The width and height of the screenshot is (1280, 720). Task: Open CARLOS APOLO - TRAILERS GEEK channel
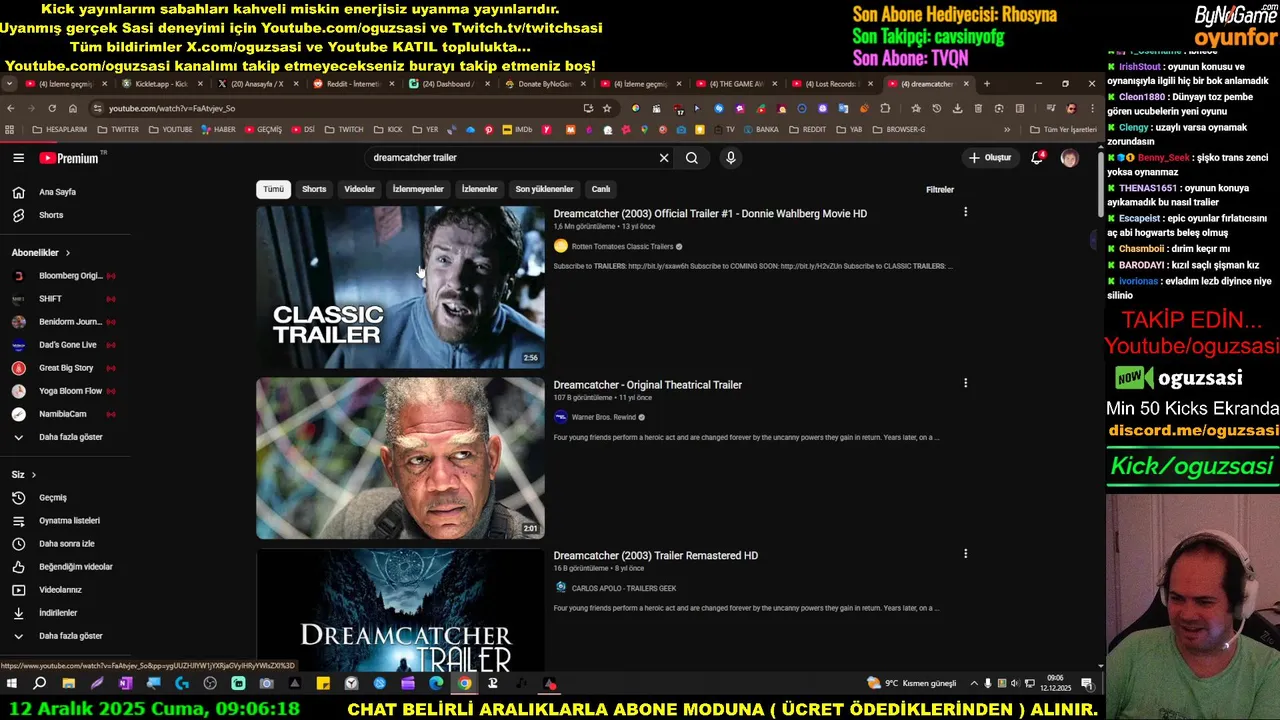tap(624, 588)
